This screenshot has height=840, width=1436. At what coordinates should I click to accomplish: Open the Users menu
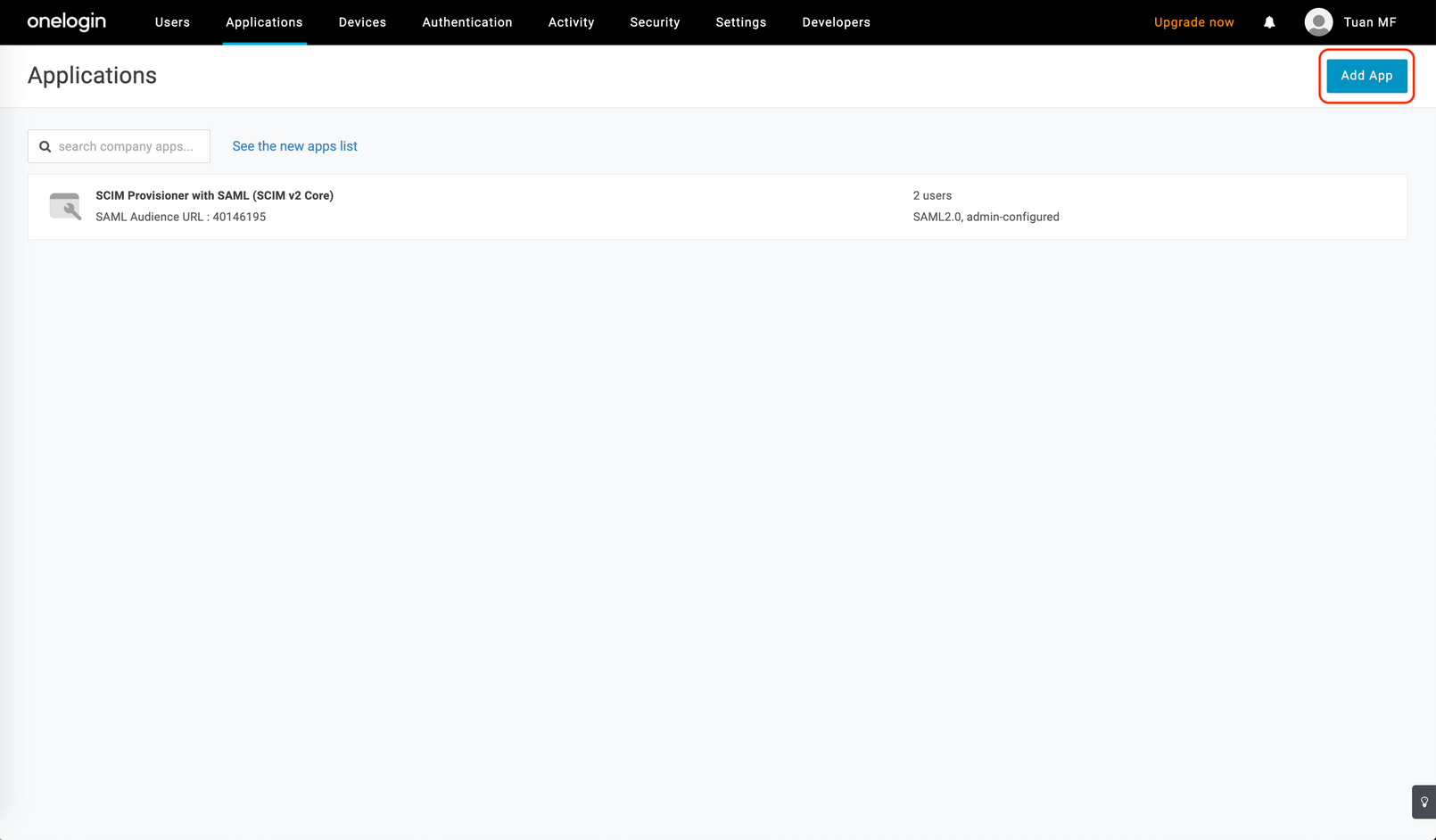pyautogui.click(x=172, y=22)
